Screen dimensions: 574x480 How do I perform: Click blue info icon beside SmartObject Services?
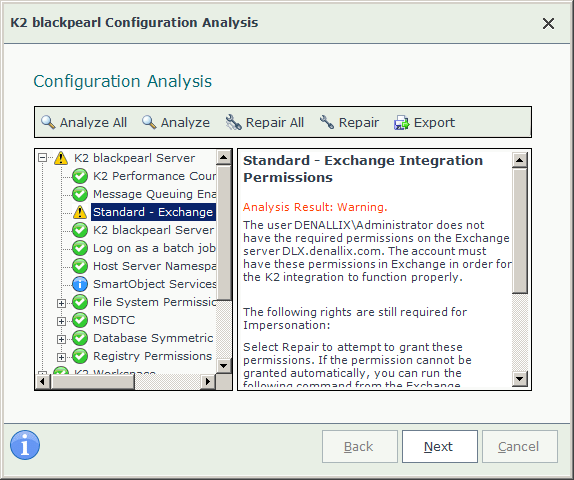(80, 284)
